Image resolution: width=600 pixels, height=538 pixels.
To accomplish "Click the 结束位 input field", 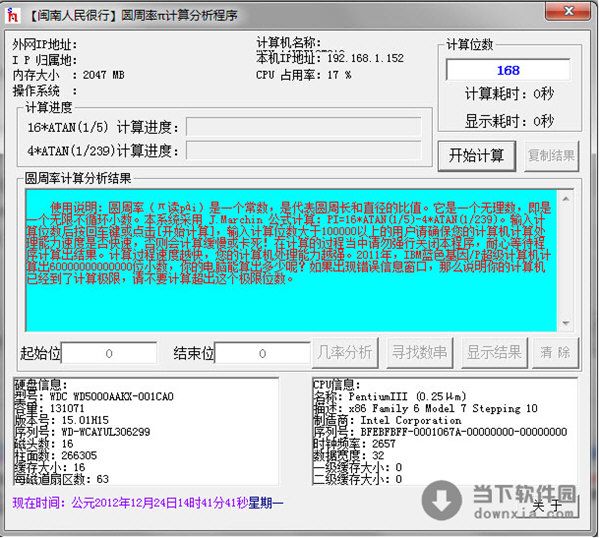I will pyautogui.click(x=262, y=353).
